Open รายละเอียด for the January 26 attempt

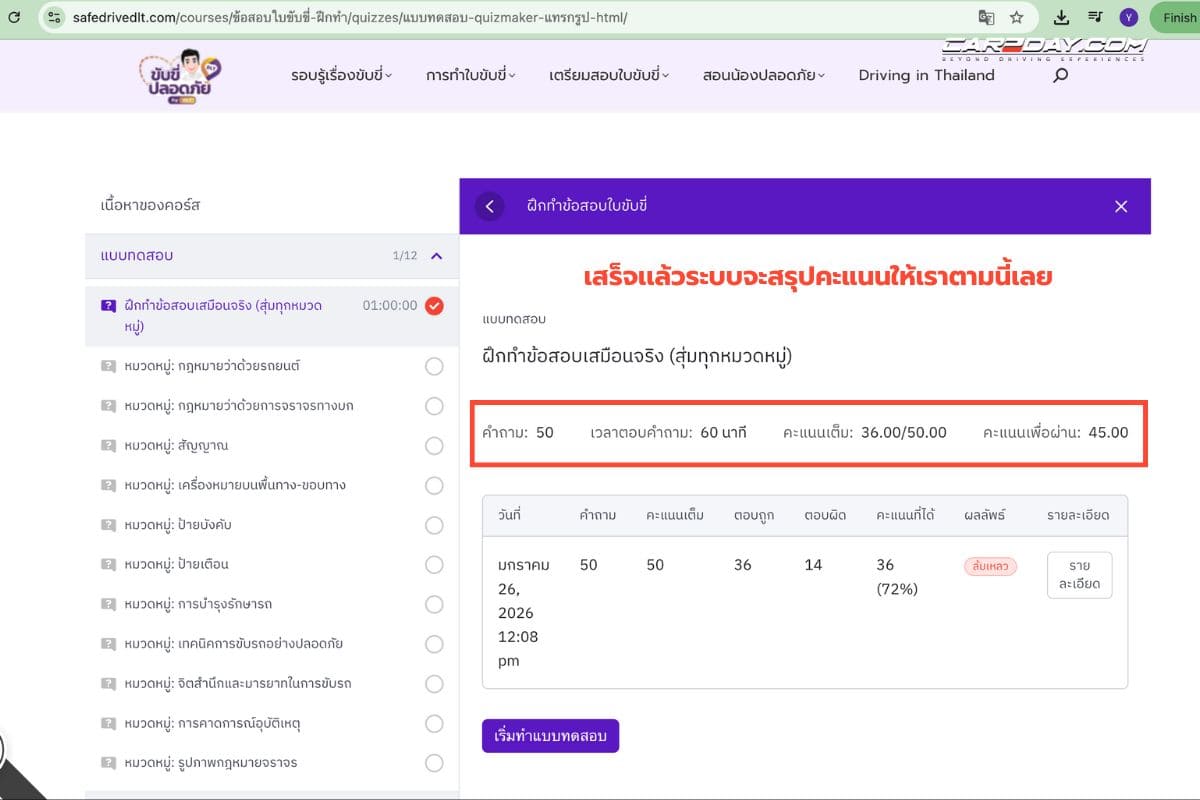tap(1079, 574)
